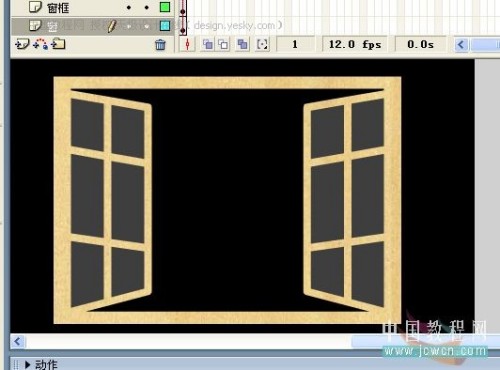Enable Onion Skin in the timeline

207,44
